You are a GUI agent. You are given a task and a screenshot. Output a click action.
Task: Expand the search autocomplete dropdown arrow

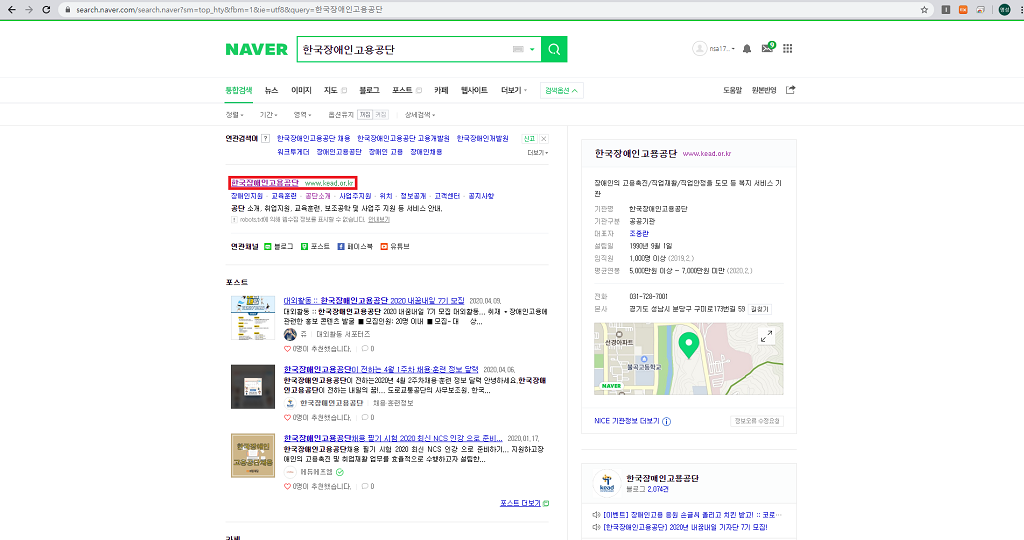pyautogui.click(x=532, y=50)
